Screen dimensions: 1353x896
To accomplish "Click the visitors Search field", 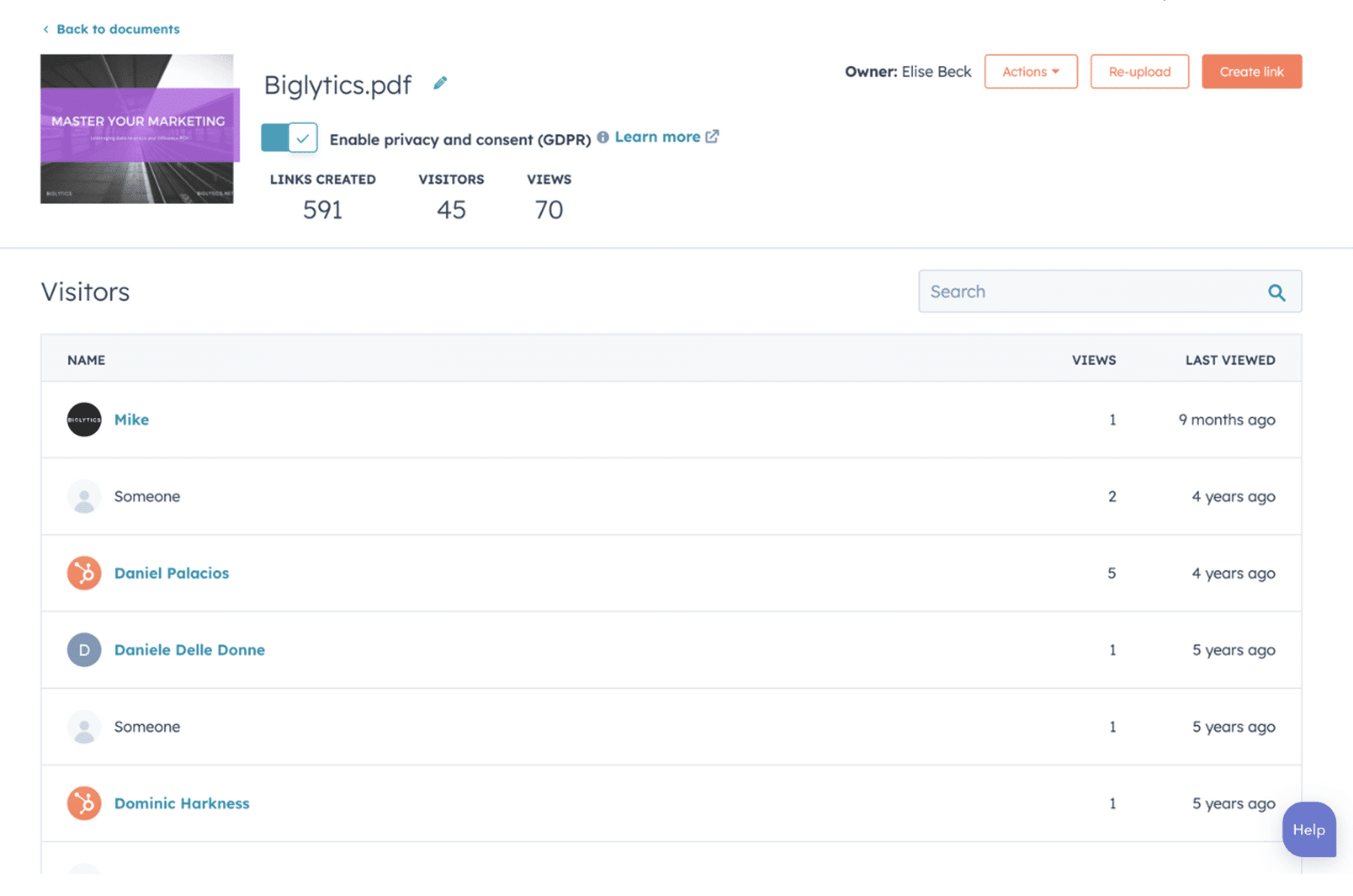I will pos(1110,292).
